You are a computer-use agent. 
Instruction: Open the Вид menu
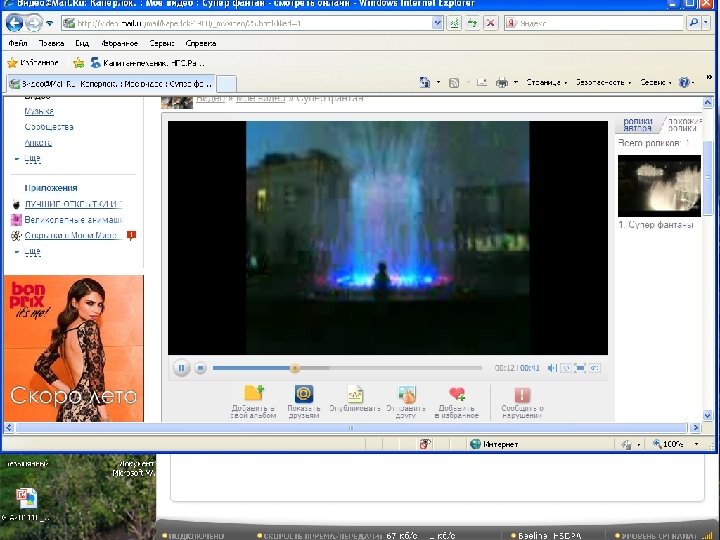(x=82, y=43)
